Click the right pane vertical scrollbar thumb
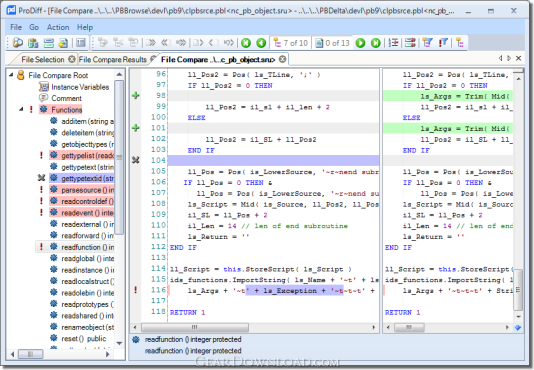The height and width of the screenshot is (370, 534). coord(518,290)
